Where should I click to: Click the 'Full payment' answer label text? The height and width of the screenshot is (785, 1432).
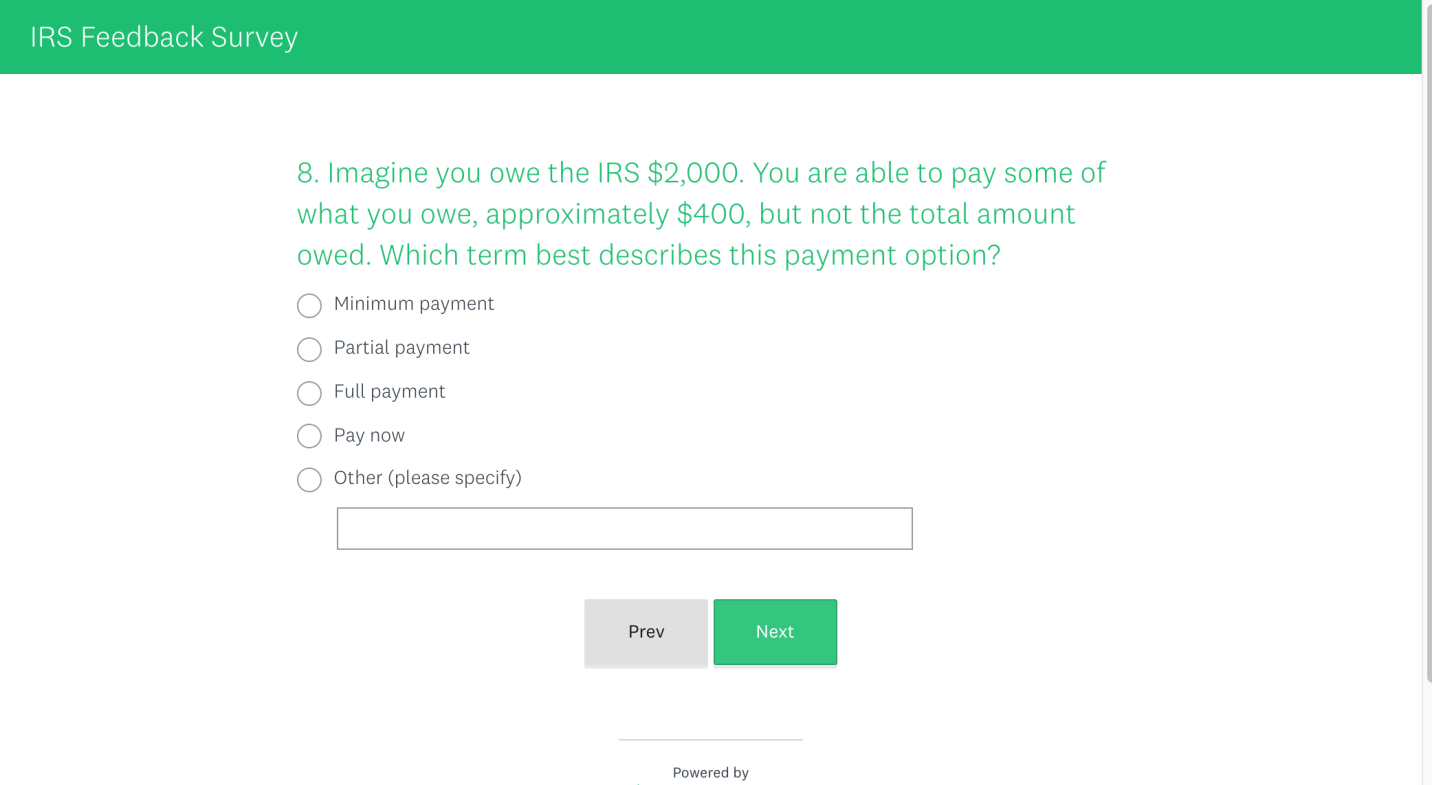(x=389, y=392)
